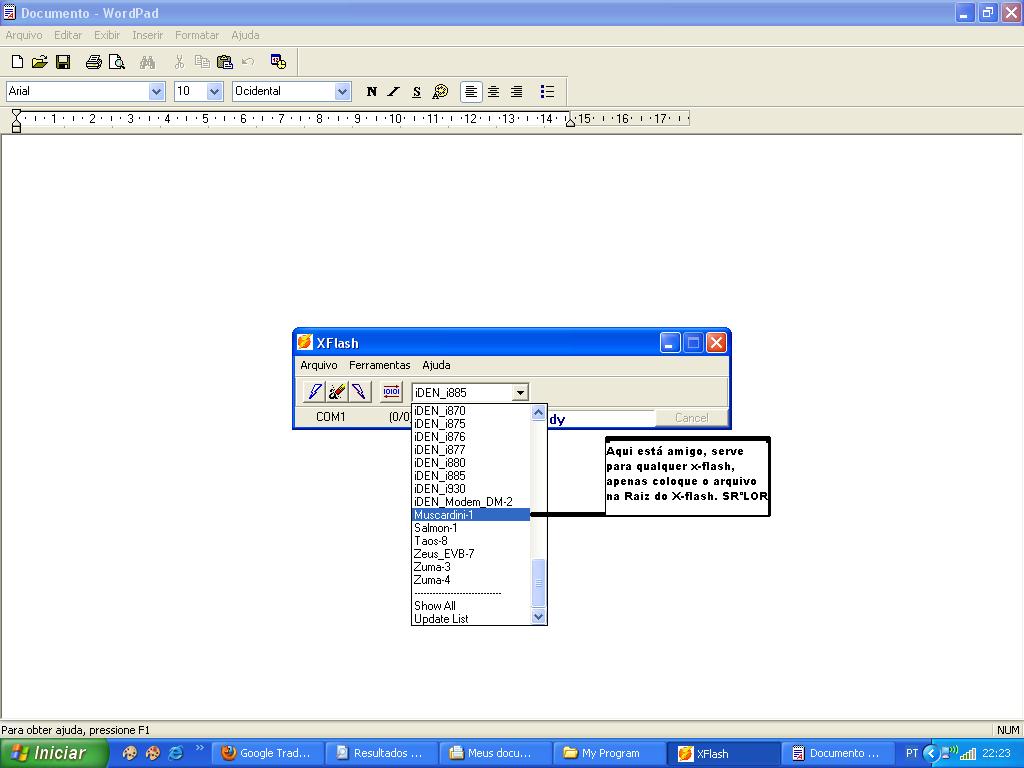Collapse the iDEN_i885 device dropdown in XFlash
Viewport: 1024px width, 768px height.
coord(520,392)
